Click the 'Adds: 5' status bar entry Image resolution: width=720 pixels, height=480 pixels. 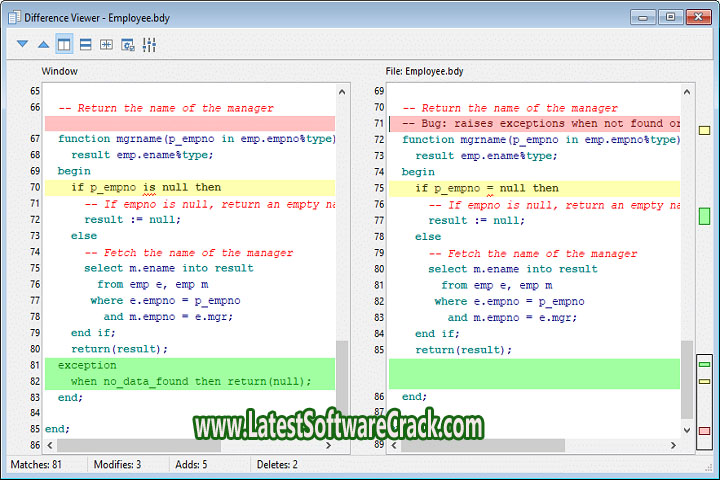coord(191,464)
